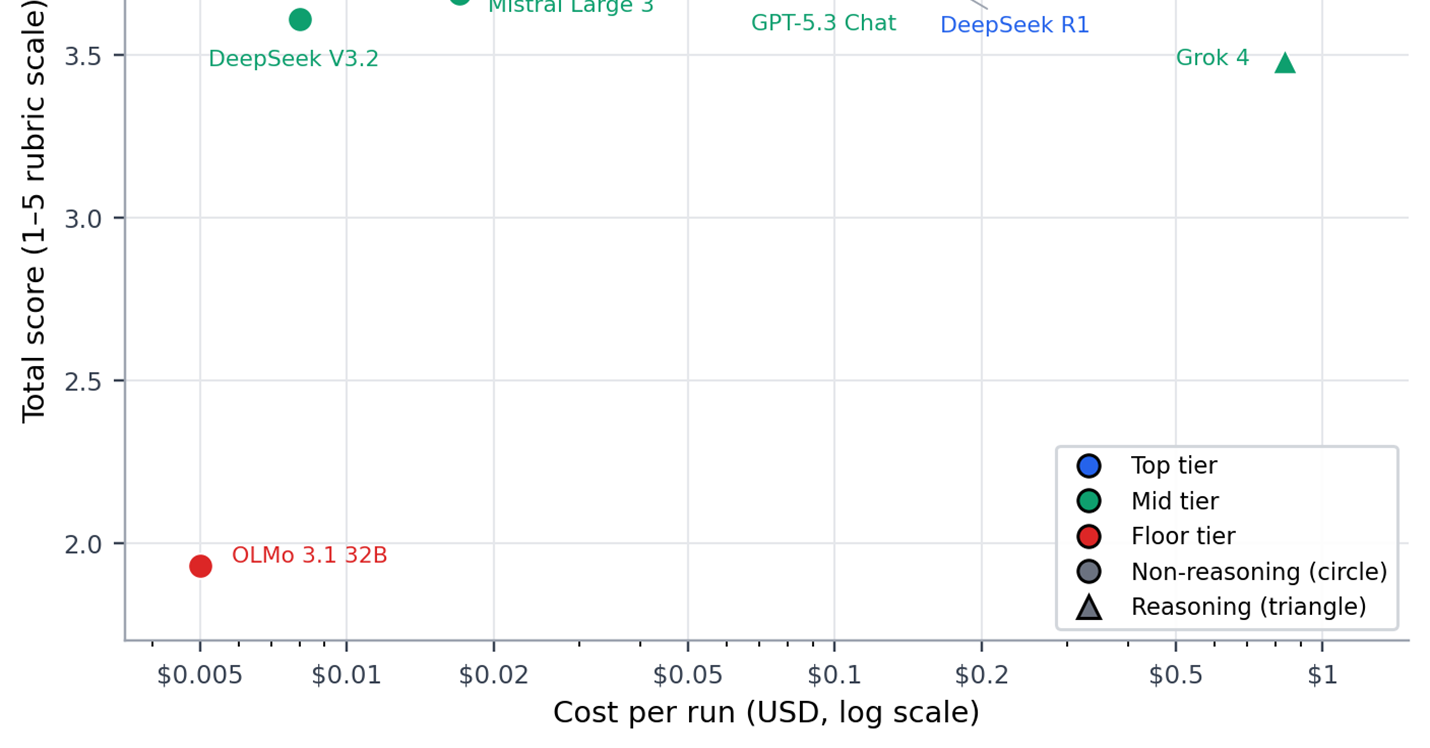Click the $0.05 tick label on the cost axis
This screenshot has height=748, width=1430.
688,675
